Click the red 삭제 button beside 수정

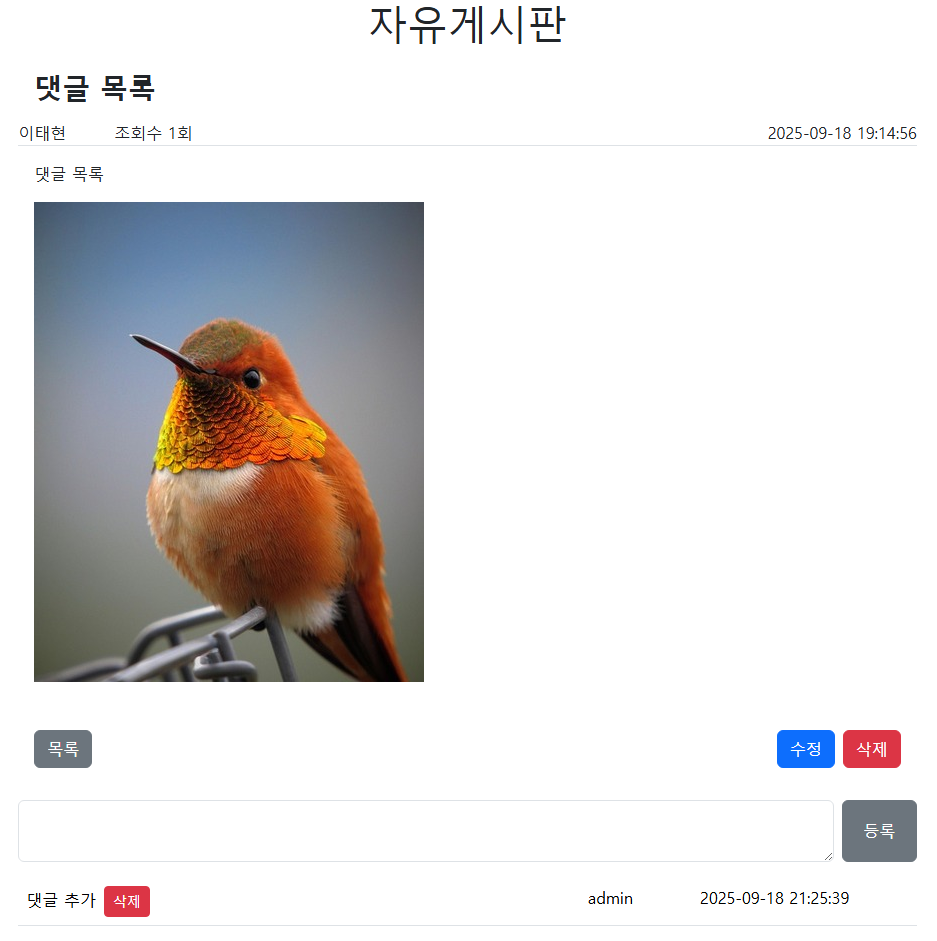(872, 749)
